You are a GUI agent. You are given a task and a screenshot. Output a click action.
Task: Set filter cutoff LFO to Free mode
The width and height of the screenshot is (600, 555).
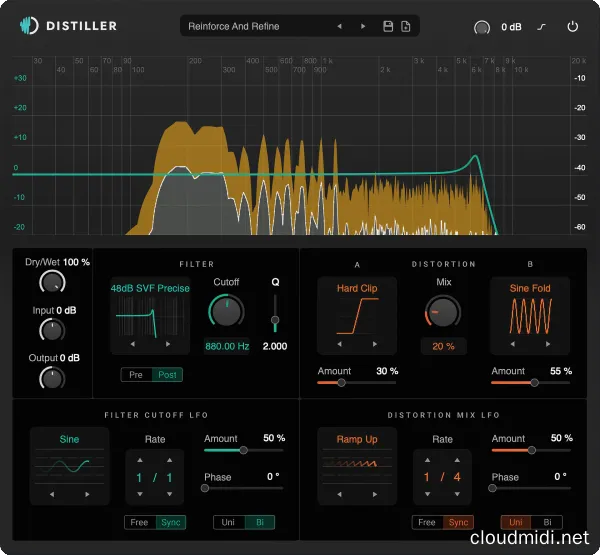(139, 522)
